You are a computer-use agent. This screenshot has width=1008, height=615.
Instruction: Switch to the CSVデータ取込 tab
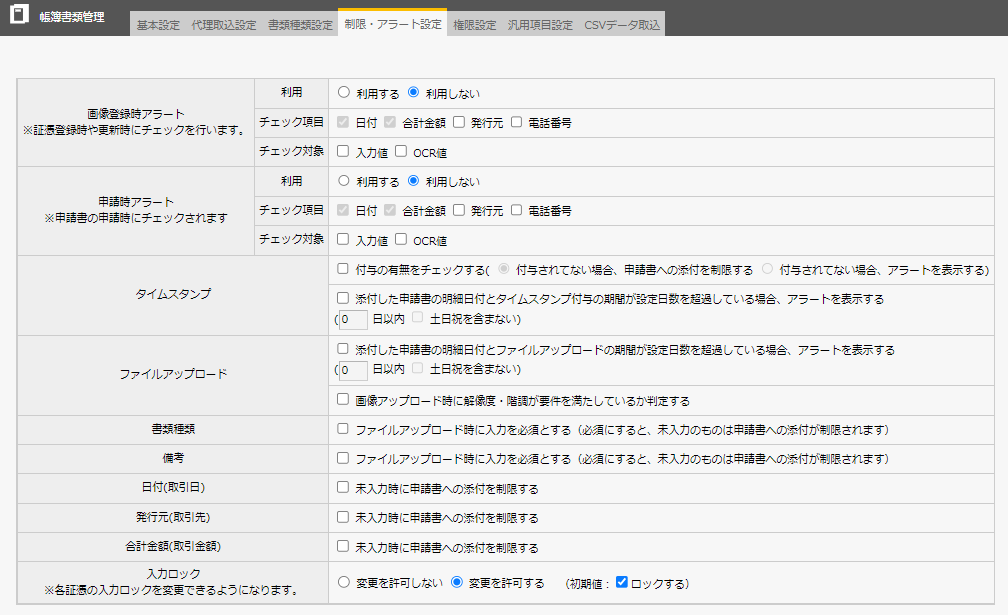point(622,25)
